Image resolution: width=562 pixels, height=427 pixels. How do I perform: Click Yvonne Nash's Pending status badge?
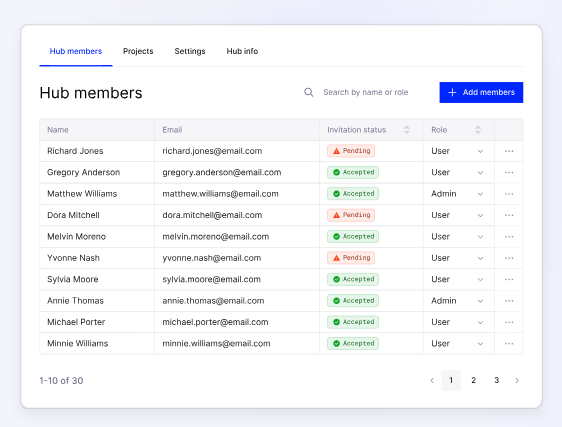pyautogui.click(x=351, y=258)
